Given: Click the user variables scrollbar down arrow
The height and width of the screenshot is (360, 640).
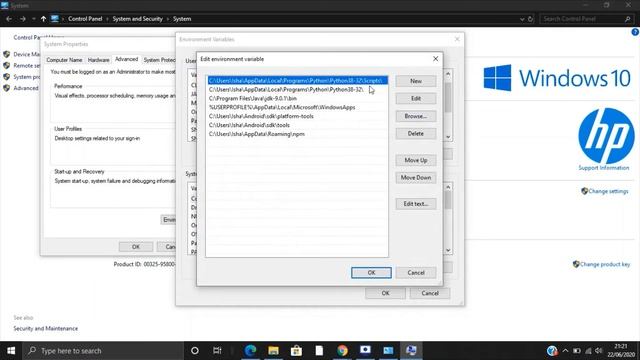Looking at the screenshot, I should pos(448,137).
